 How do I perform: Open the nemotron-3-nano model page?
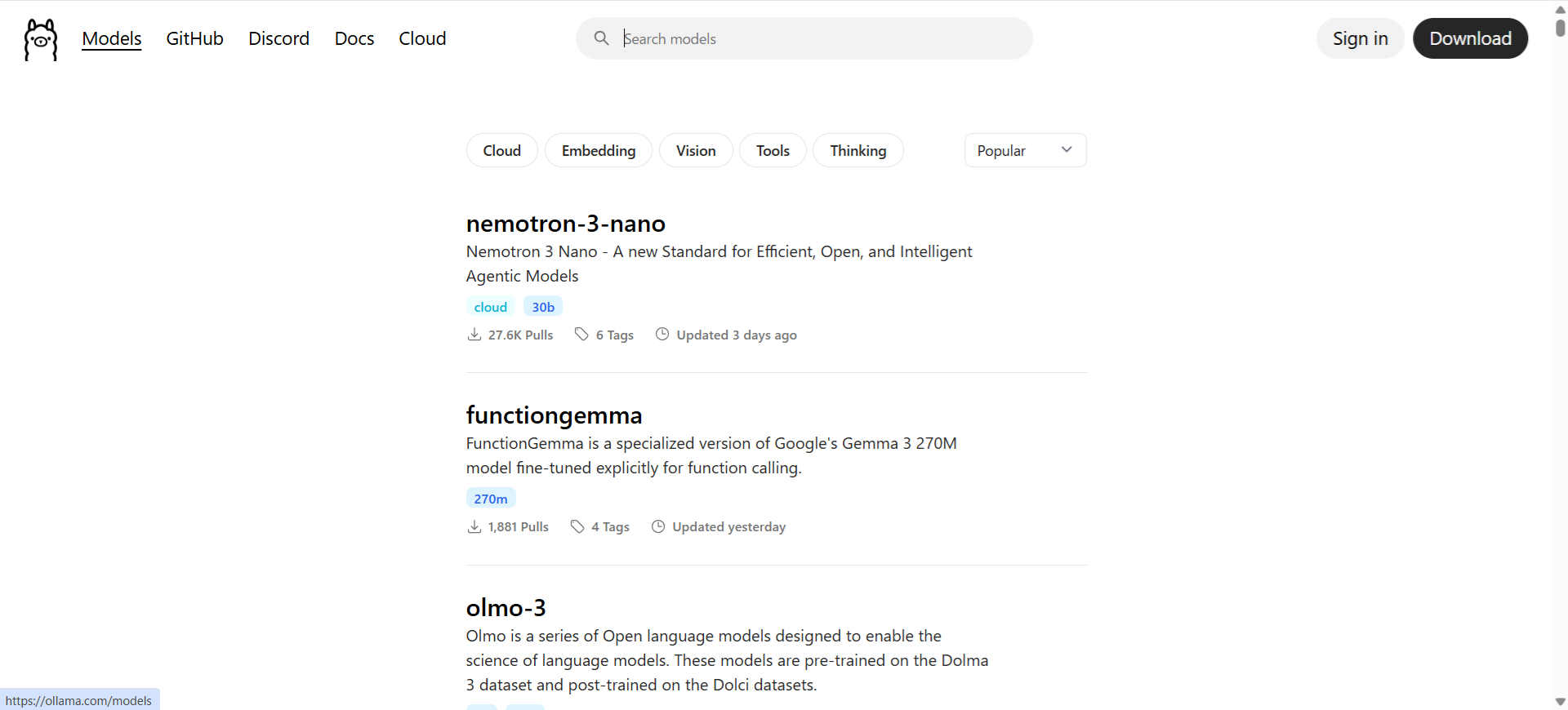(565, 224)
